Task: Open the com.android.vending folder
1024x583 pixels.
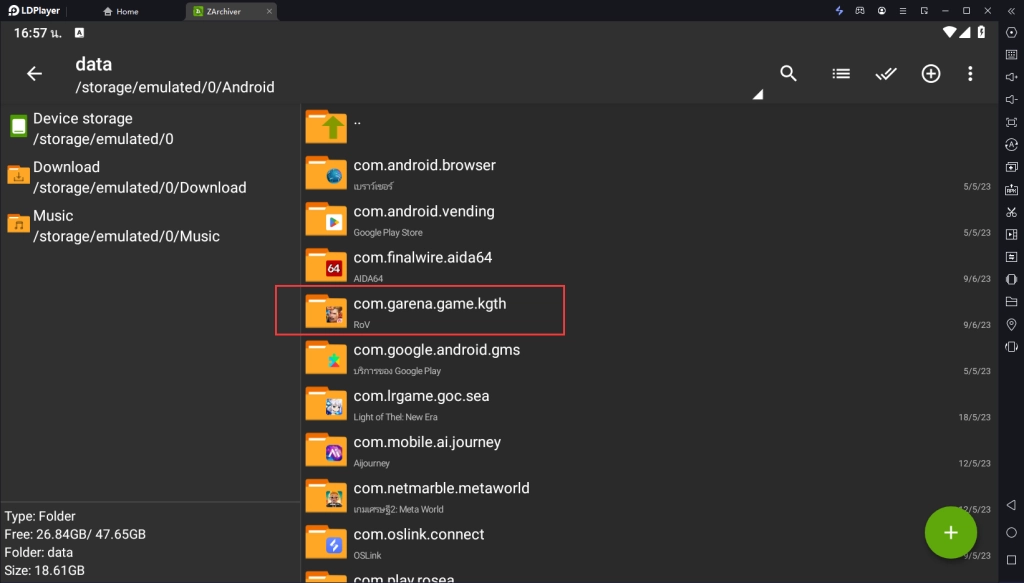Action: point(650,220)
